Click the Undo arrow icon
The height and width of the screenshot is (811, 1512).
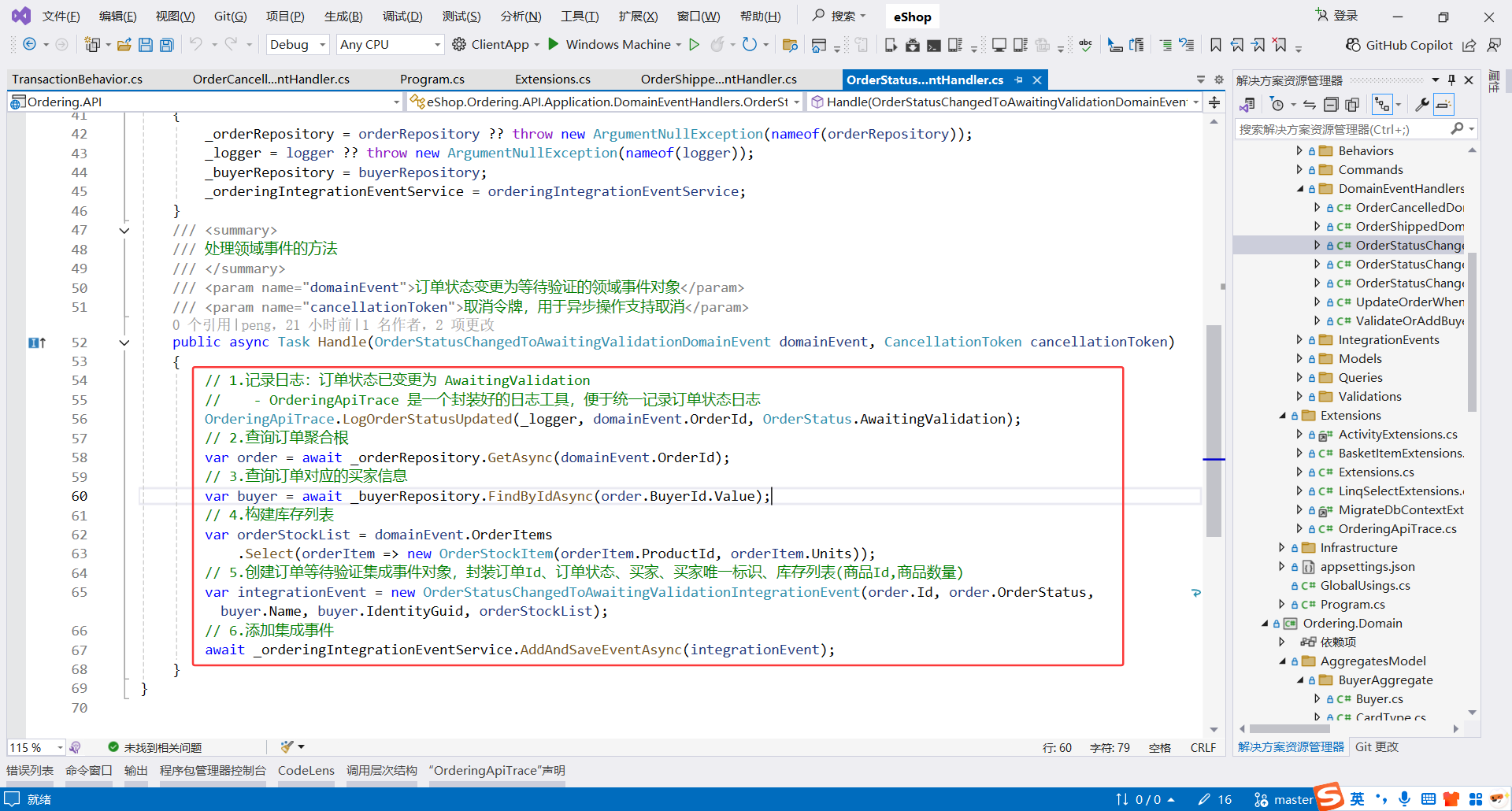(x=196, y=45)
